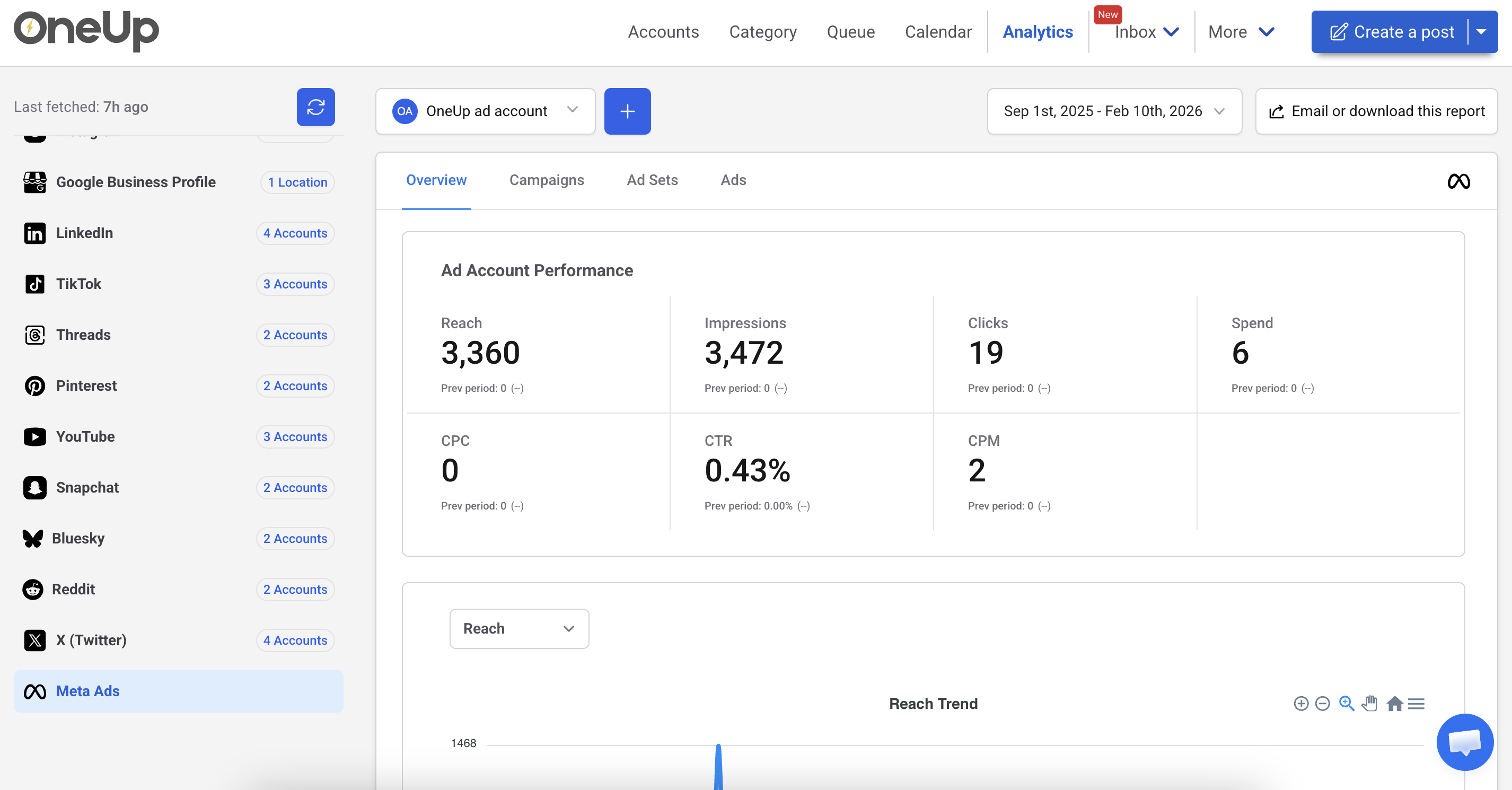Viewport: 1512px width, 790px height.
Task: Open the chart hamburger menu icon
Action: pyautogui.click(x=1418, y=704)
